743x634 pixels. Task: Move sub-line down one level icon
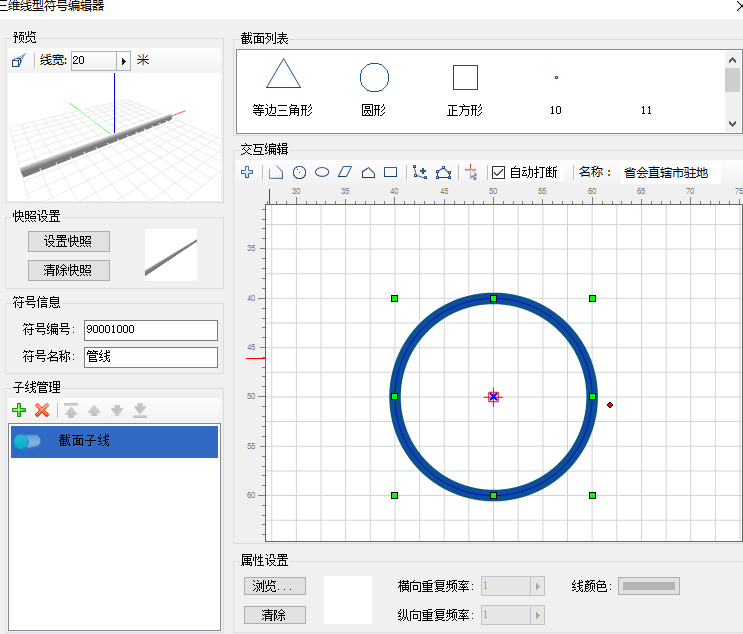(x=117, y=410)
